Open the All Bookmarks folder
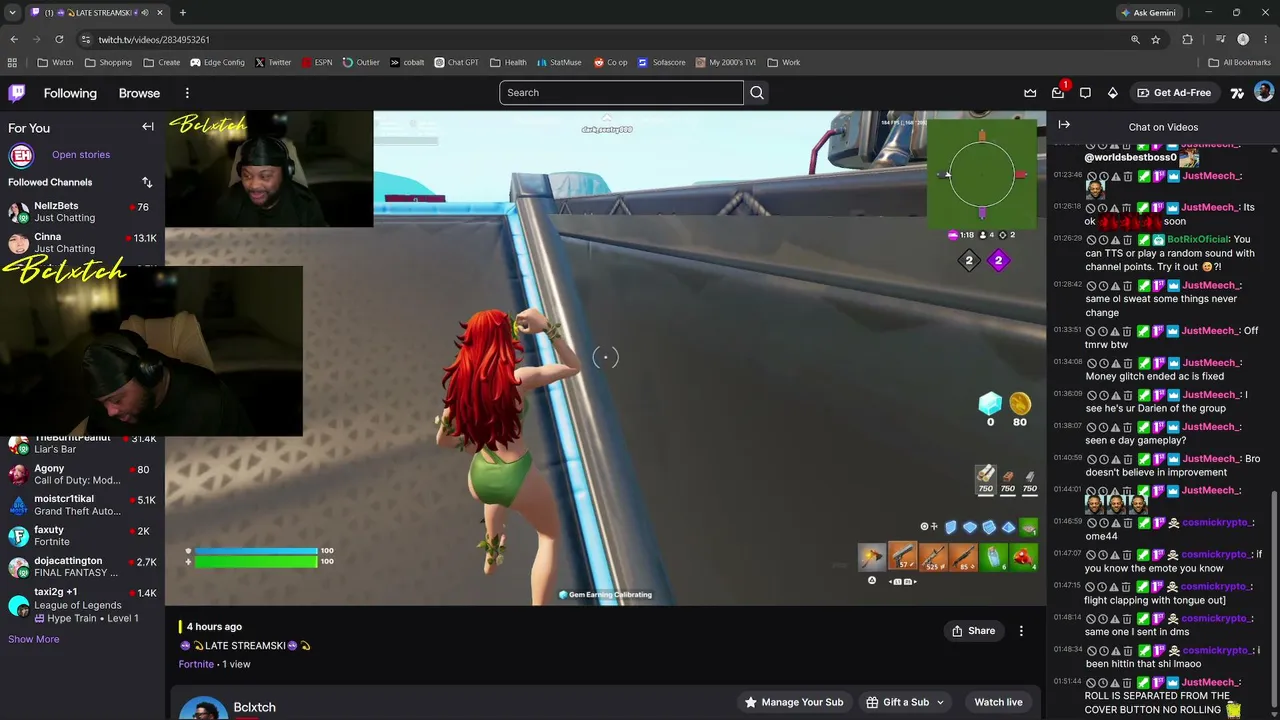 tap(1240, 62)
